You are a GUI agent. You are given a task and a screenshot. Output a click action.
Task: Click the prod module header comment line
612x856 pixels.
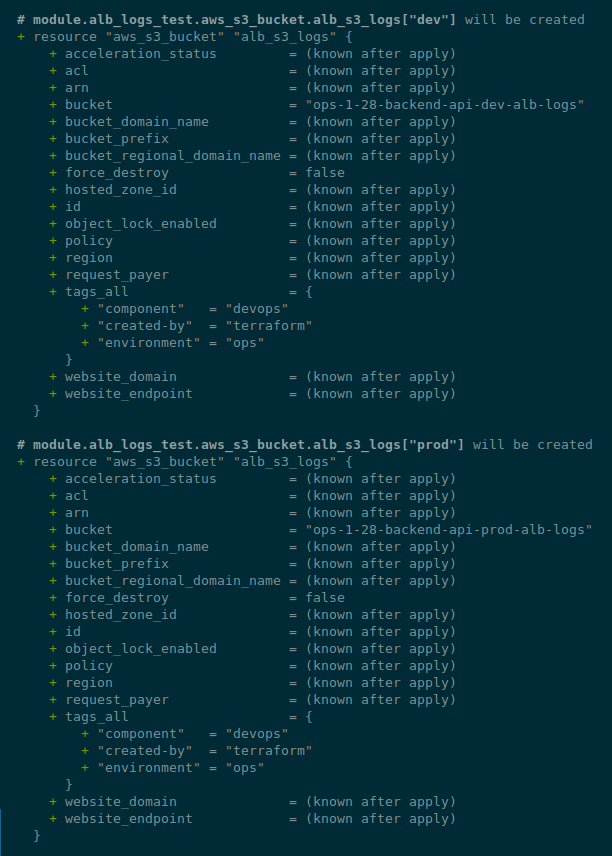(x=304, y=444)
